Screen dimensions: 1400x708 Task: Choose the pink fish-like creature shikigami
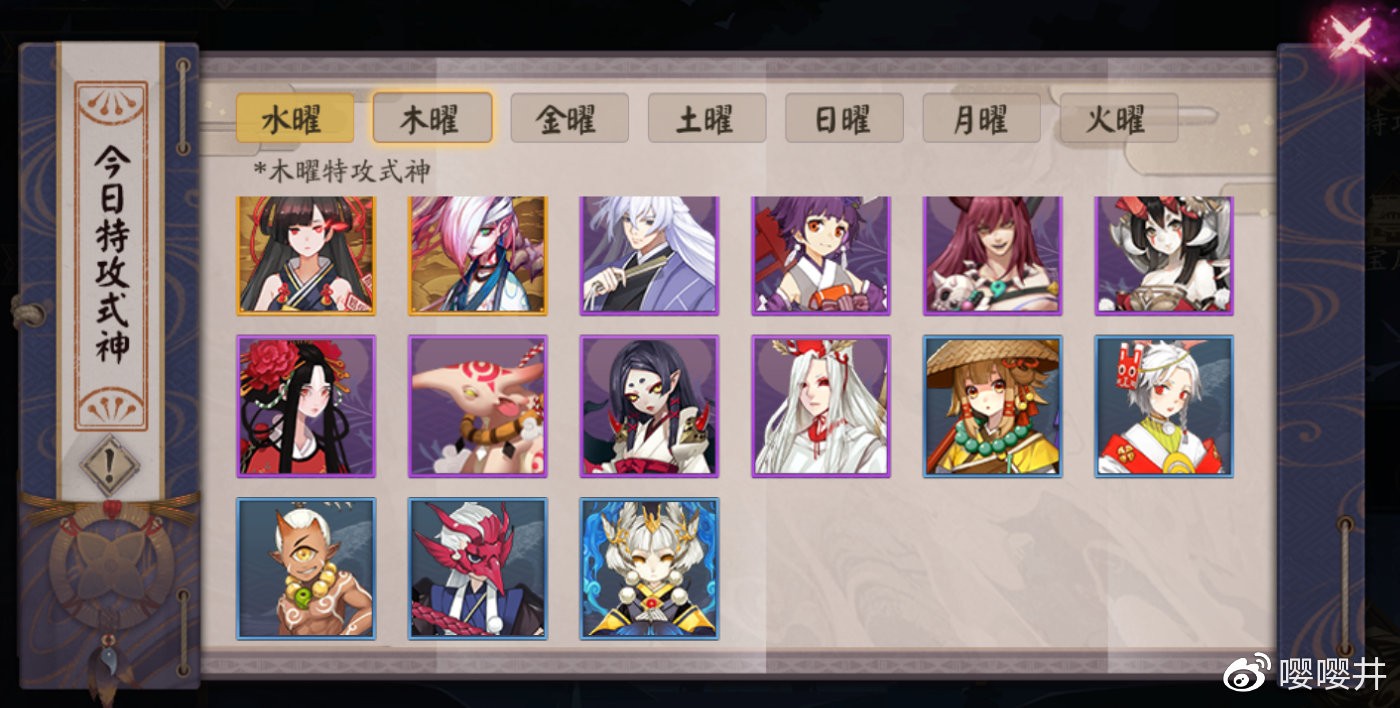coord(478,406)
